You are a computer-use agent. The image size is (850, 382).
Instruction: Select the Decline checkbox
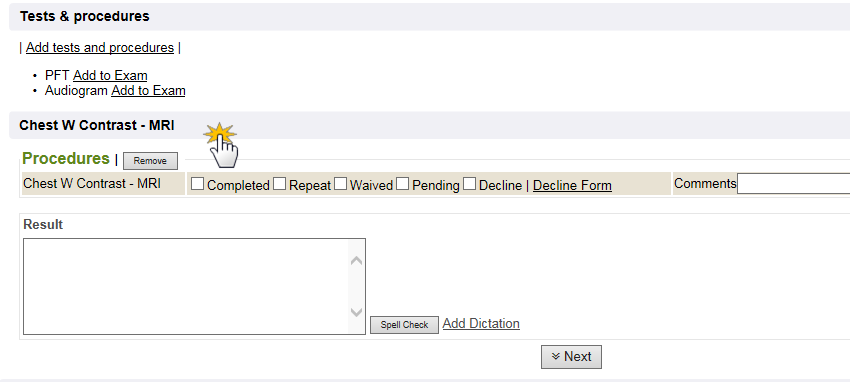(469, 184)
